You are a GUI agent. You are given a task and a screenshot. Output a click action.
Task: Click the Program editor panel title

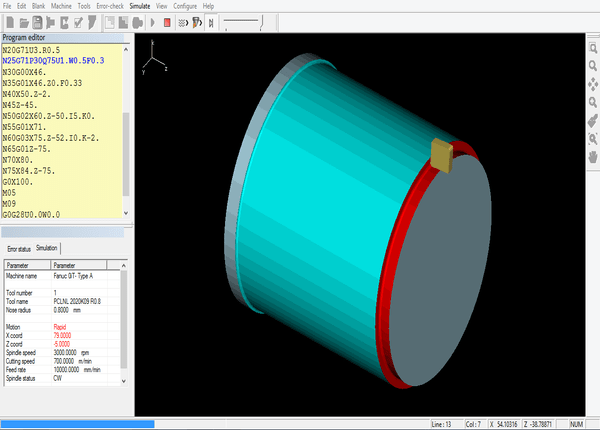pyautogui.click(x=24, y=37)
